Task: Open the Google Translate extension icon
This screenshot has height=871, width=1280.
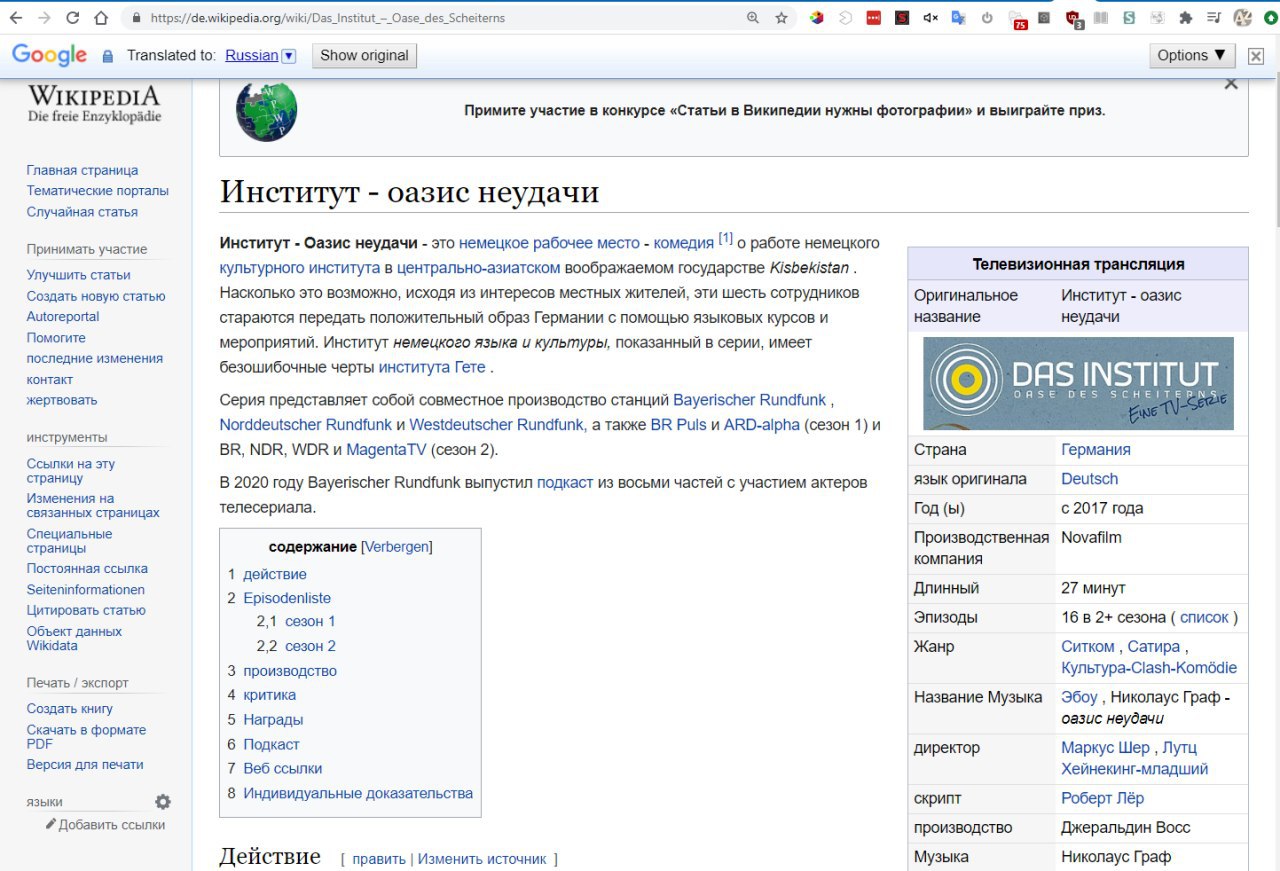Action: pos(958,18)
